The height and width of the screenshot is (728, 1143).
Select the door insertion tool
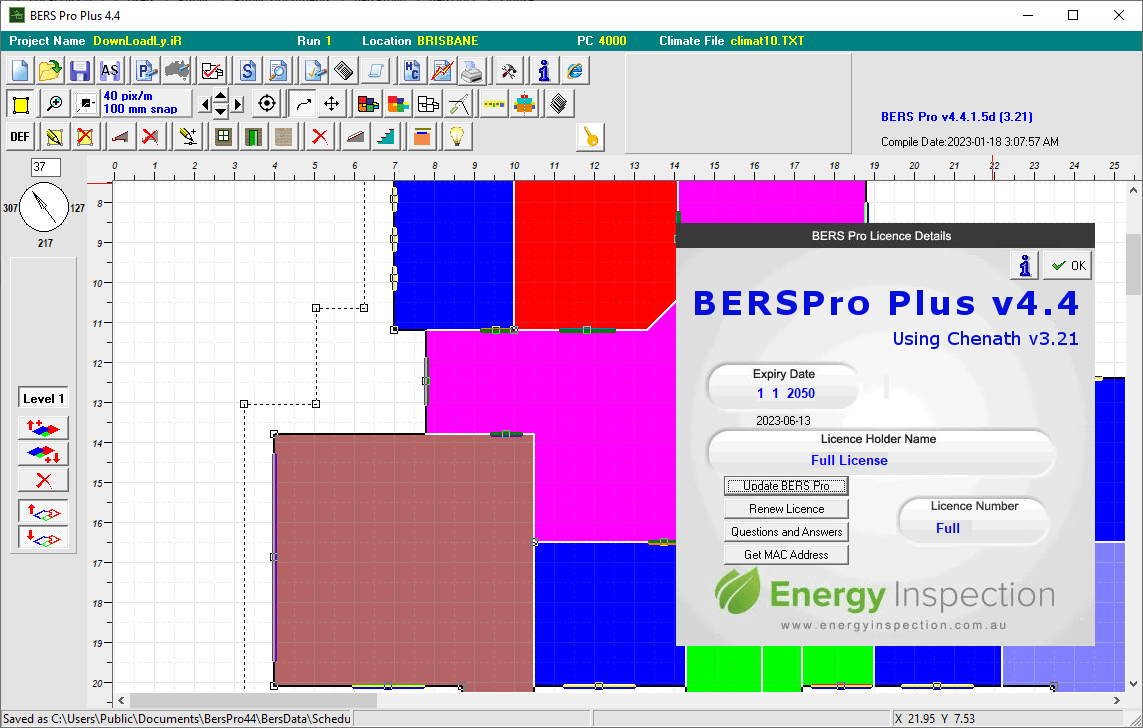[255, 136]
